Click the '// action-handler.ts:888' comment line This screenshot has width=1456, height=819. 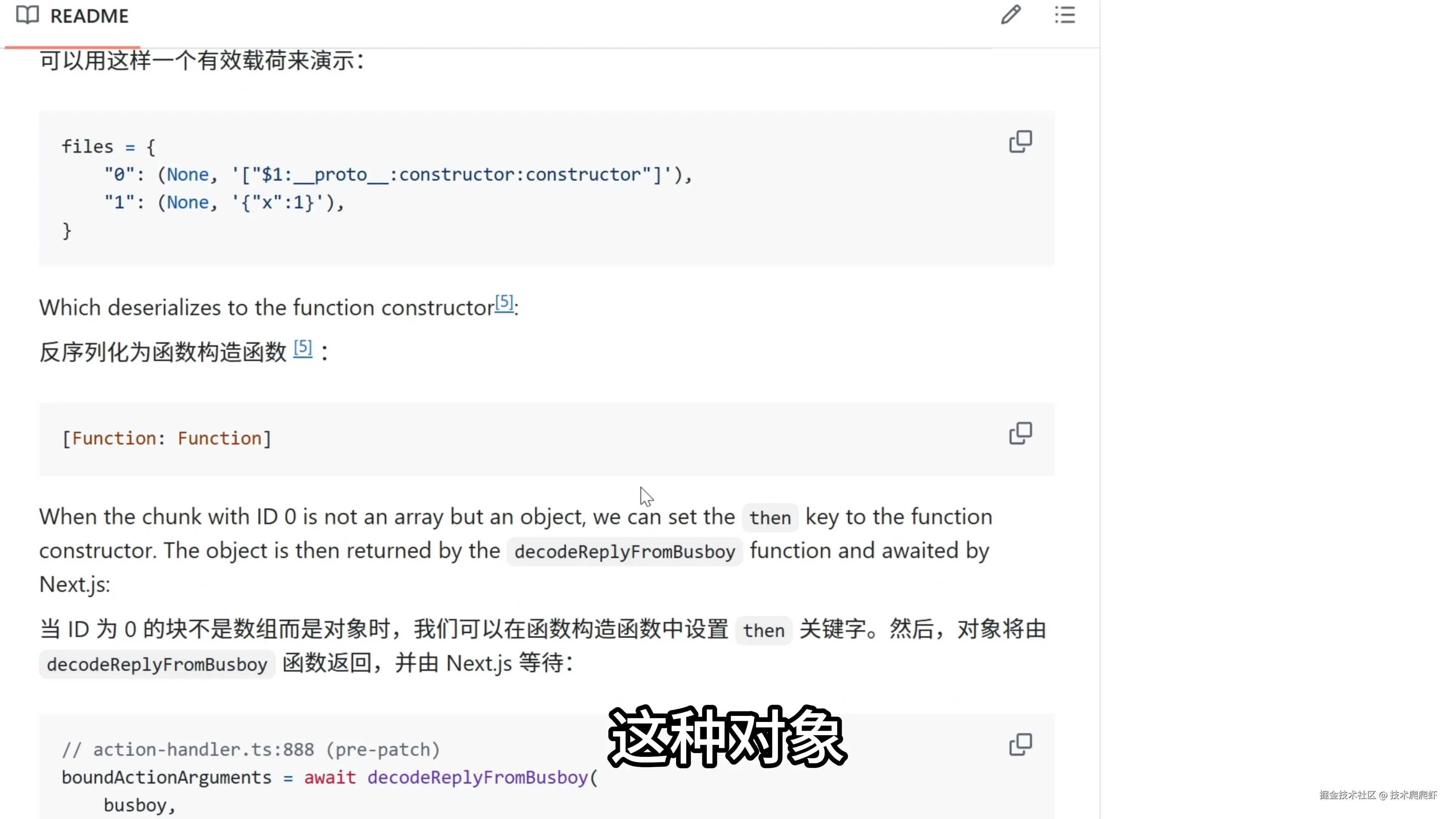pos(251,750)
